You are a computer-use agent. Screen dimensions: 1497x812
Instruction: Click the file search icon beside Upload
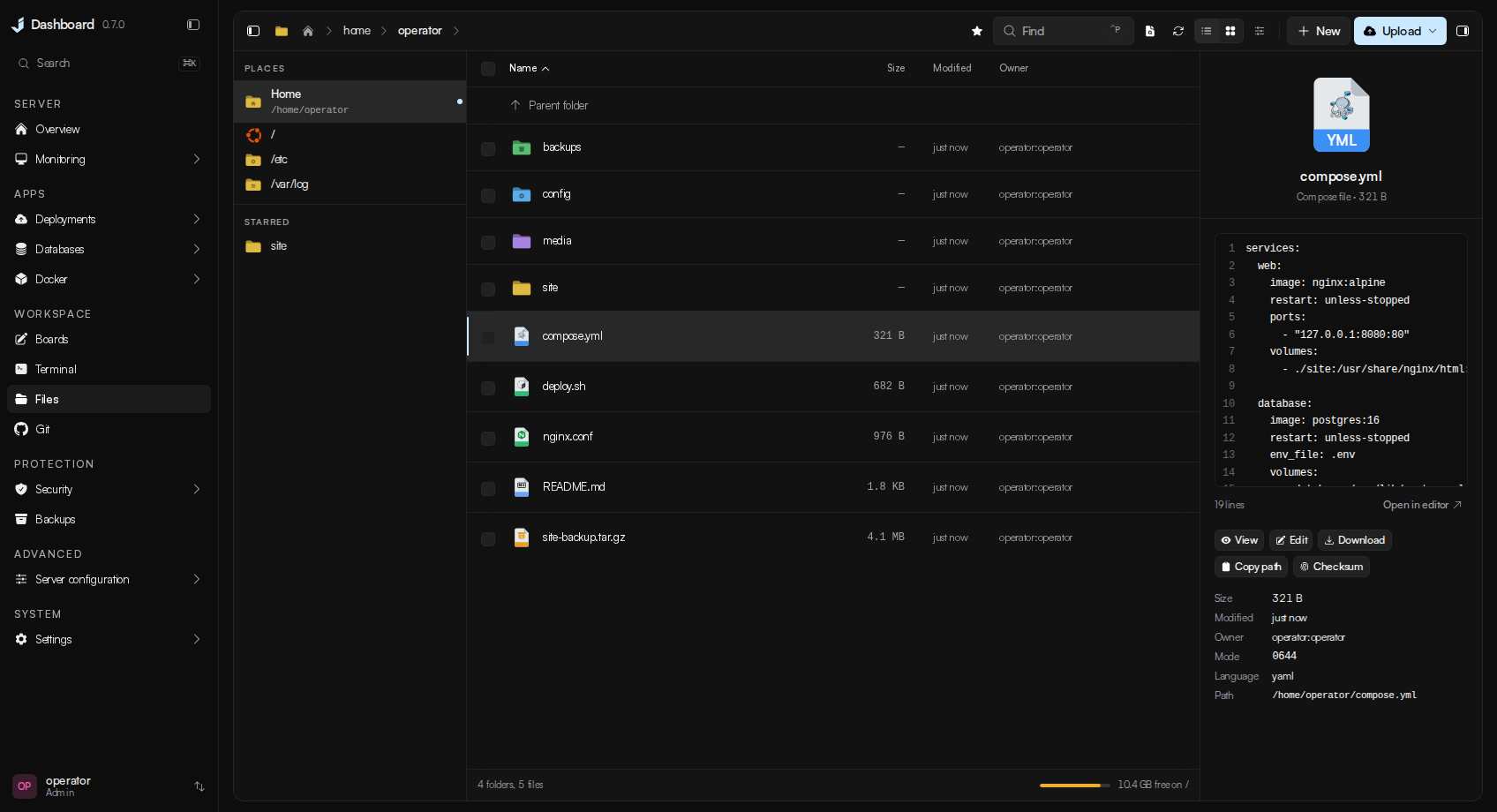click(x=1150, y=31)
